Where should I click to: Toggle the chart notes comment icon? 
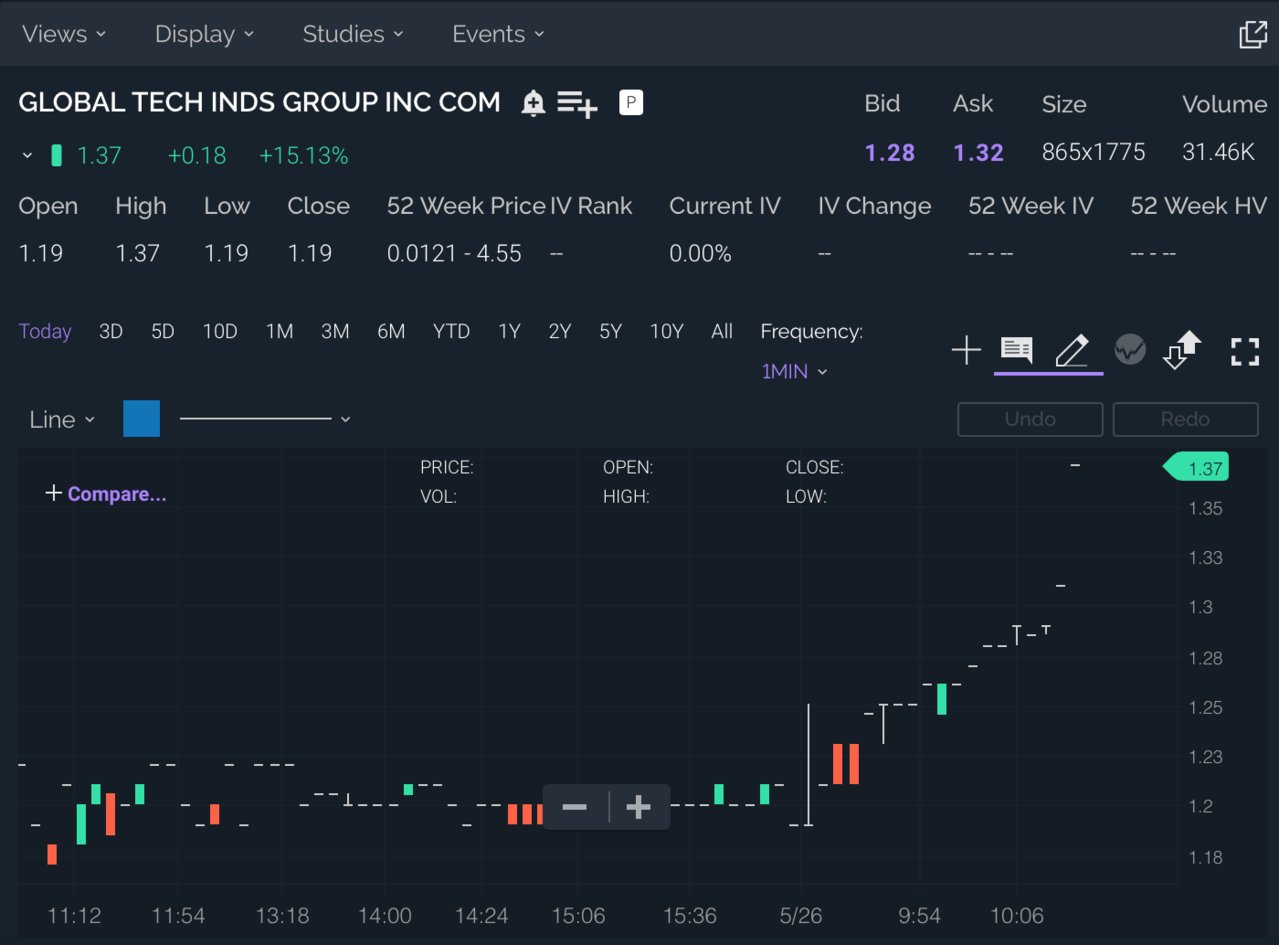click(1017, 350)
